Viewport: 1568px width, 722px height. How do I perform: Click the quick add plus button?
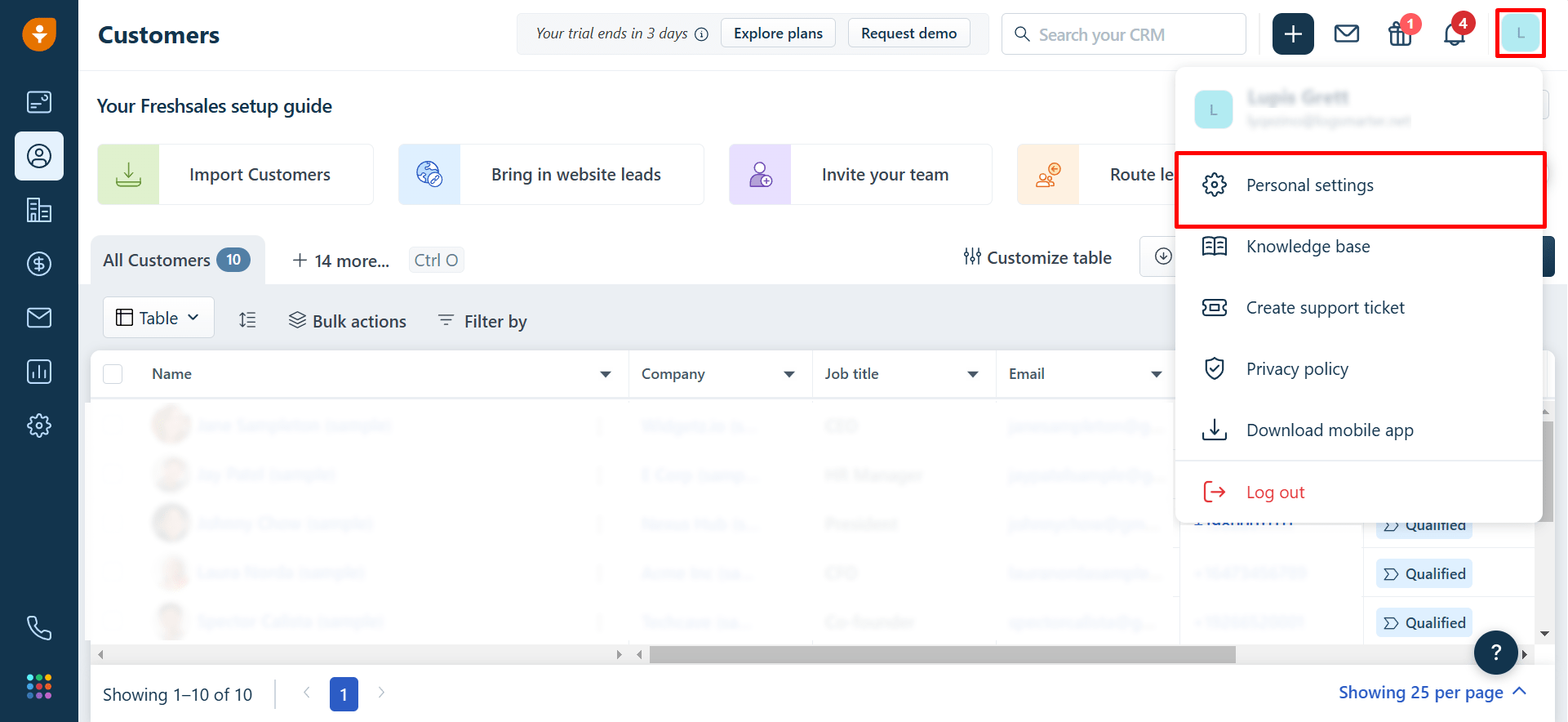tap(1293, 34)
